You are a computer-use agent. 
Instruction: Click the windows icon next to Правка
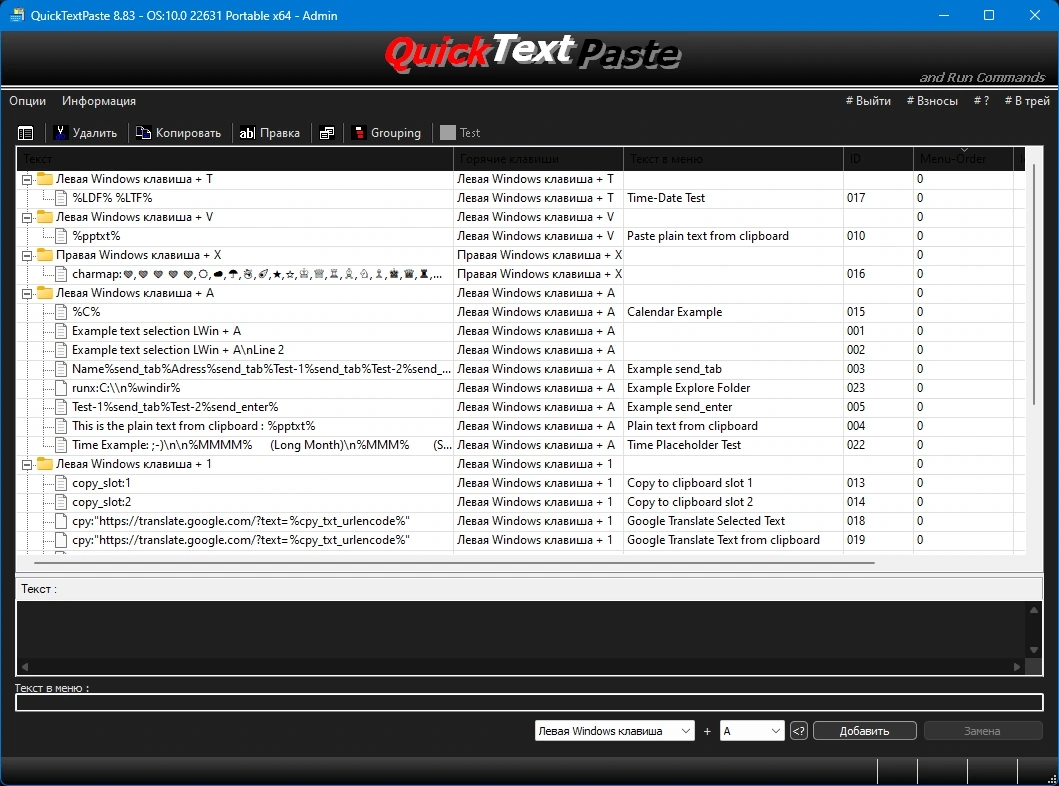point(327,133)
